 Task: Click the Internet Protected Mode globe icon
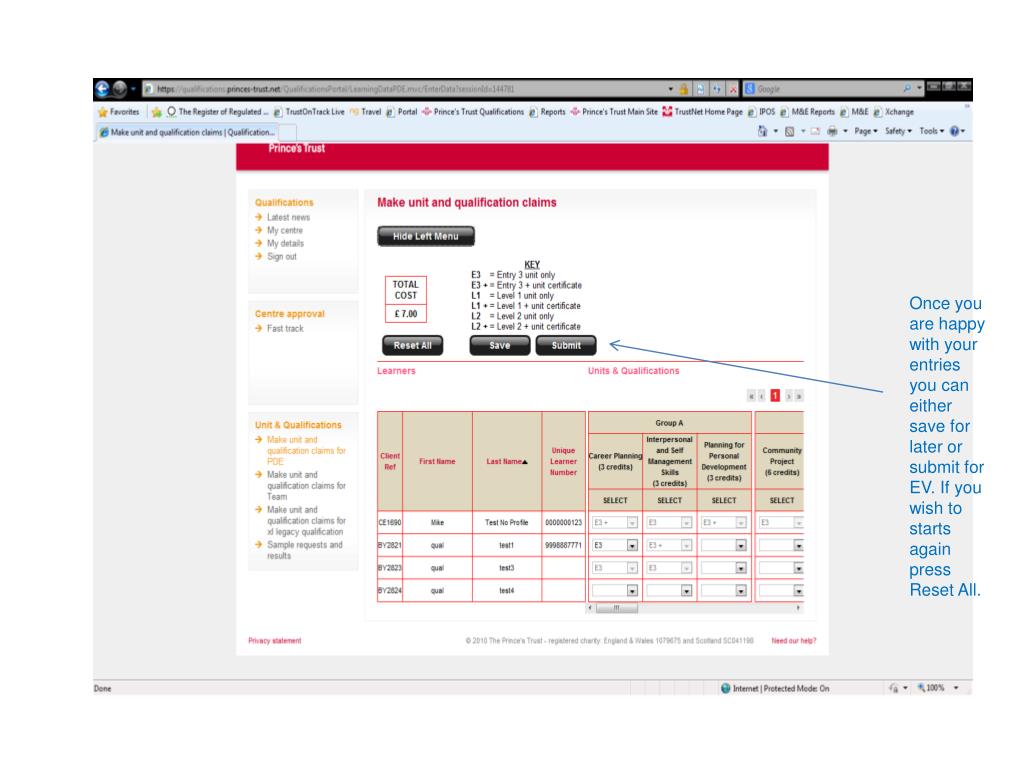pyautogui.click(x=726, y=688)
